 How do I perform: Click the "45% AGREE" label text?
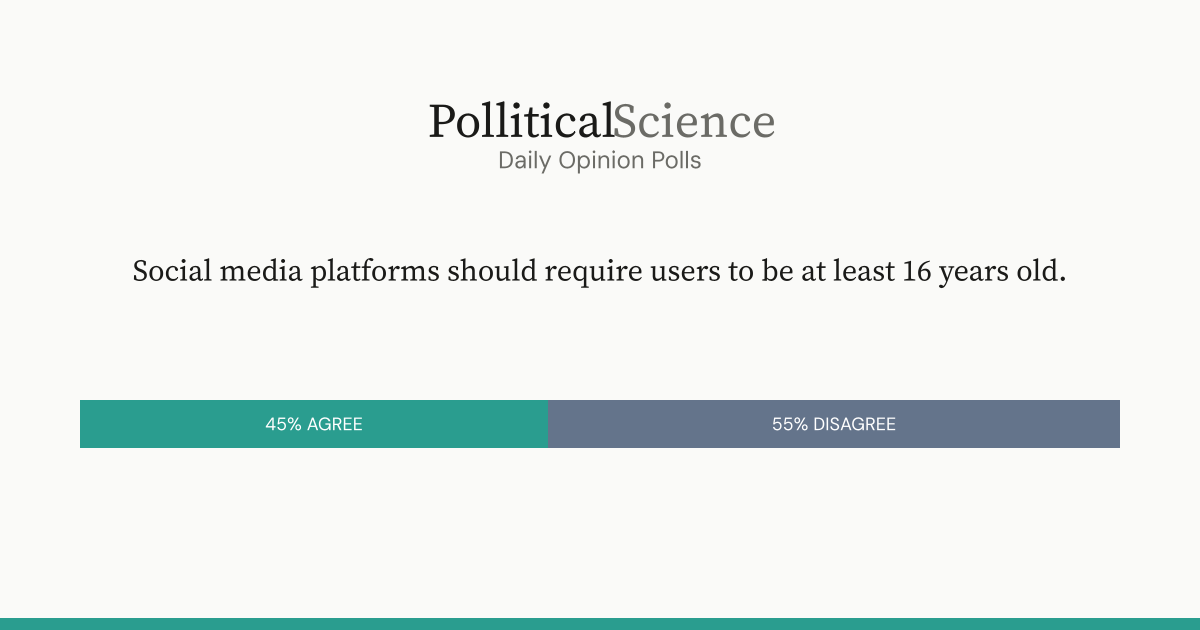pos(314,424)
